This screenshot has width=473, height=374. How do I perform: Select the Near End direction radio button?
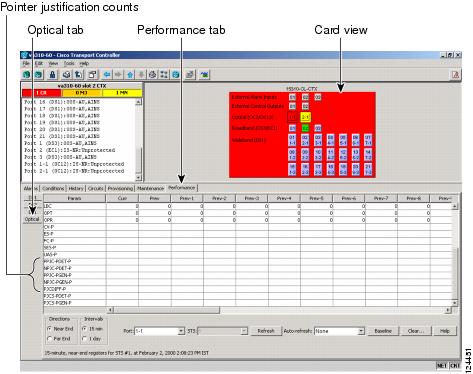pos(50,329)
